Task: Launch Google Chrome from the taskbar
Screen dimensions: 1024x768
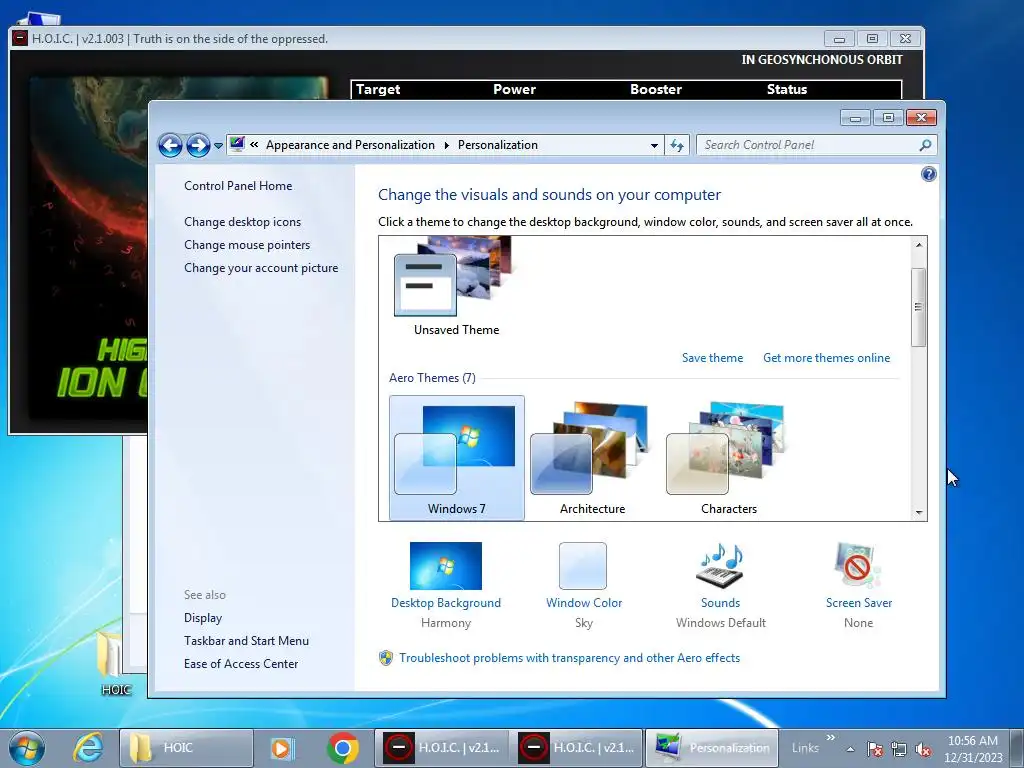Action: click(343, 748)
